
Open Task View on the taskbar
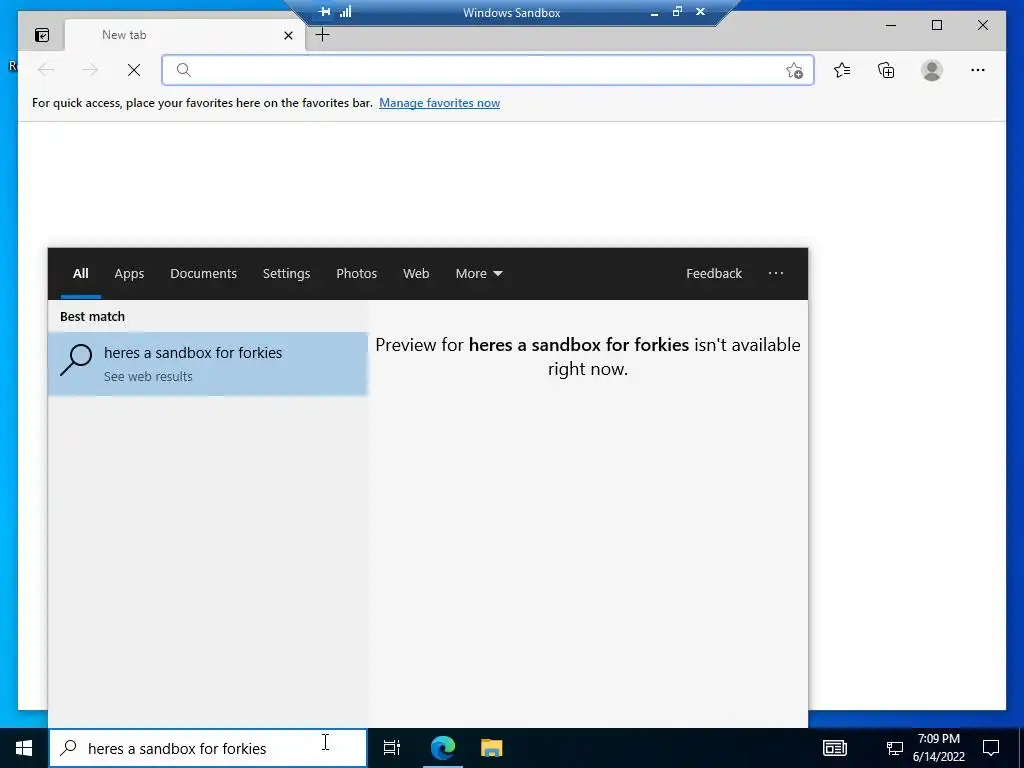click(391, 748)
